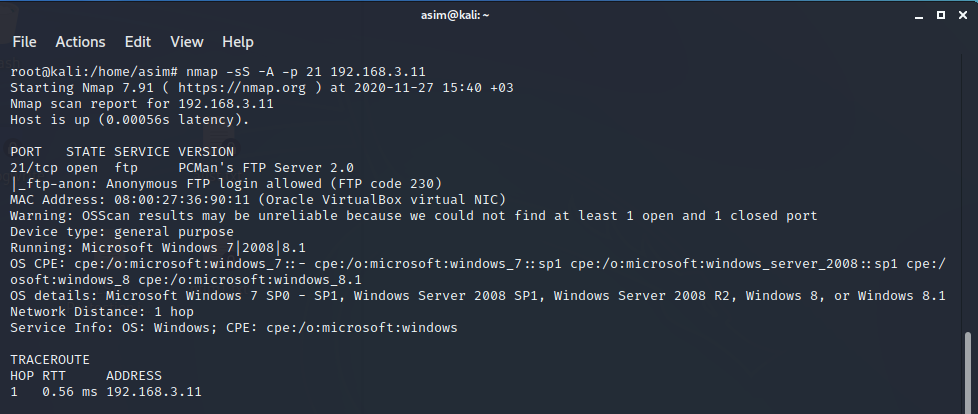
Task: Minimize the terminal window
Action: (918, 16)
